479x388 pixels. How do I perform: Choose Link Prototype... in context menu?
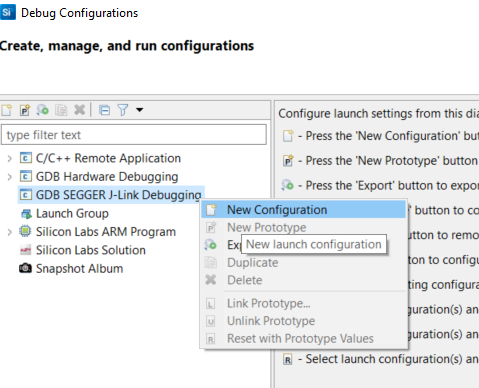[x=304, y=303]
